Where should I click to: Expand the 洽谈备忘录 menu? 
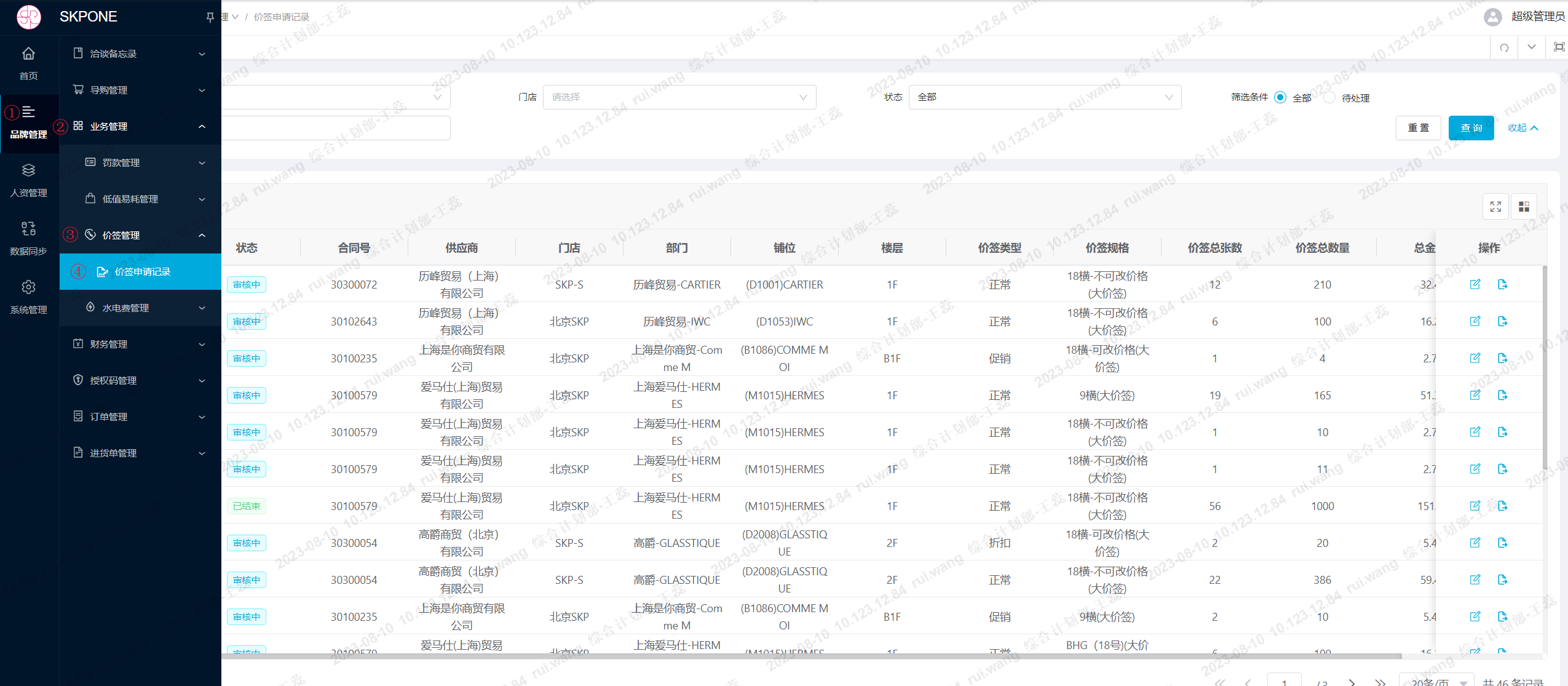point(140,54)
